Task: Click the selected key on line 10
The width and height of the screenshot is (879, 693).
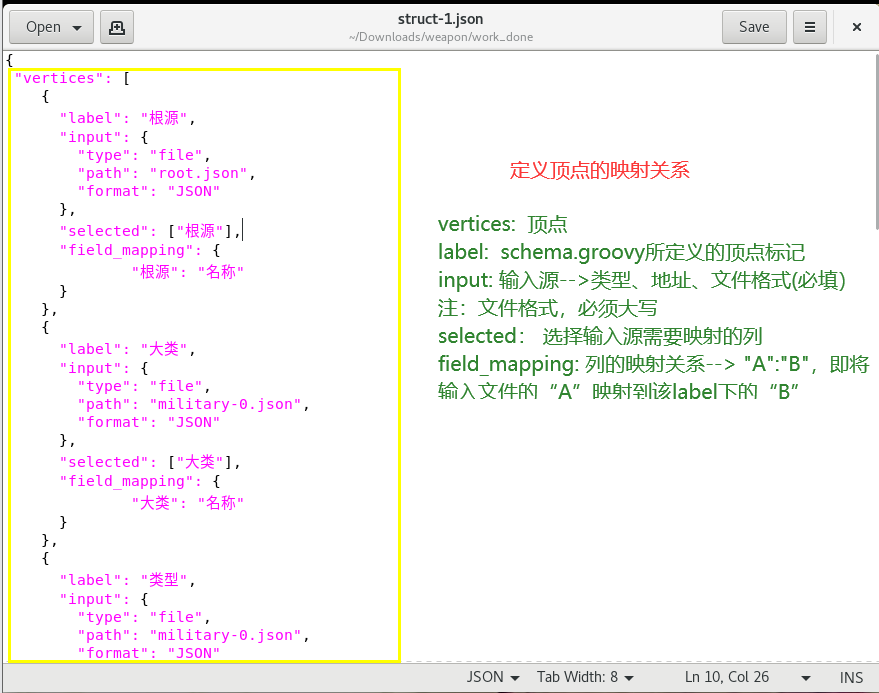Action: click(103, 231)
